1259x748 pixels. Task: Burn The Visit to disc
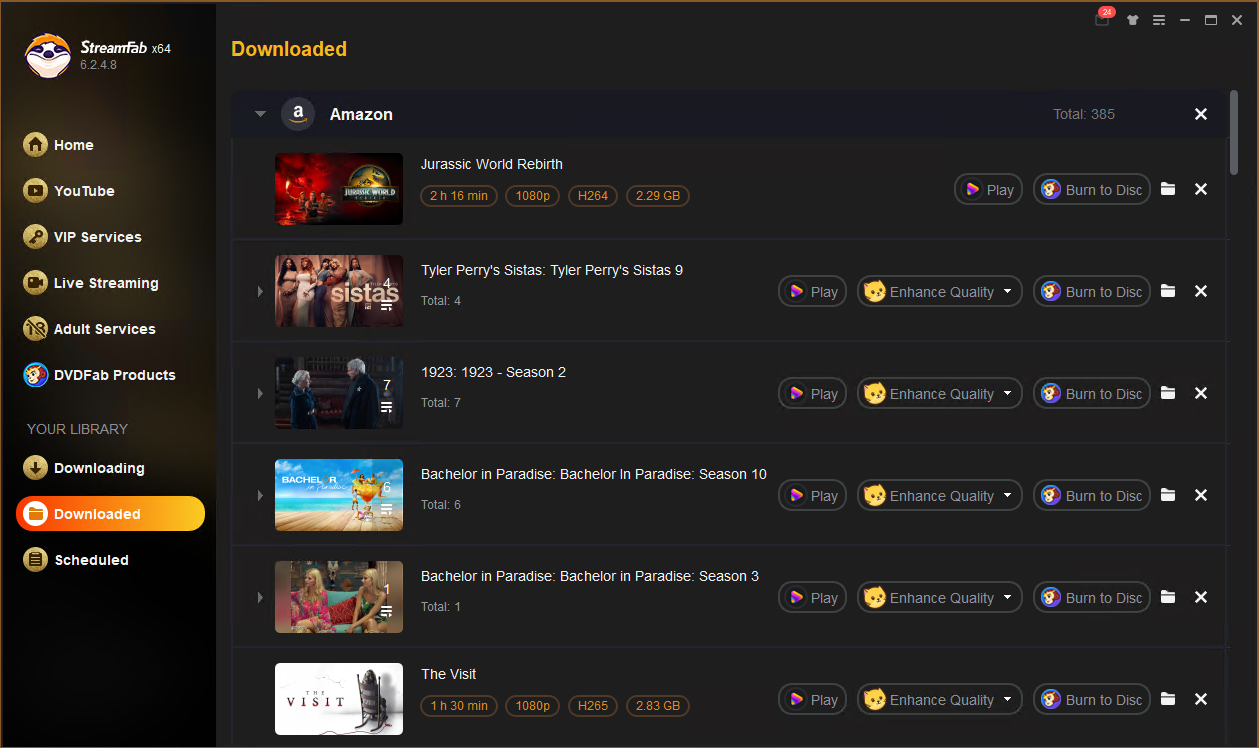(1092, 700)
